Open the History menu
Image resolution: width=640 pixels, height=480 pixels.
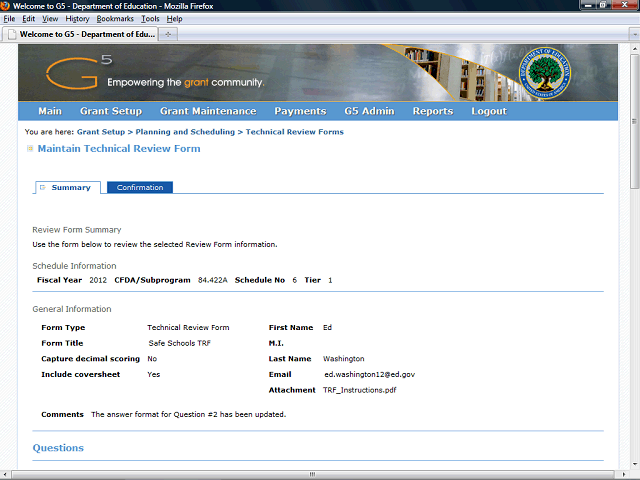pos(77,19)
